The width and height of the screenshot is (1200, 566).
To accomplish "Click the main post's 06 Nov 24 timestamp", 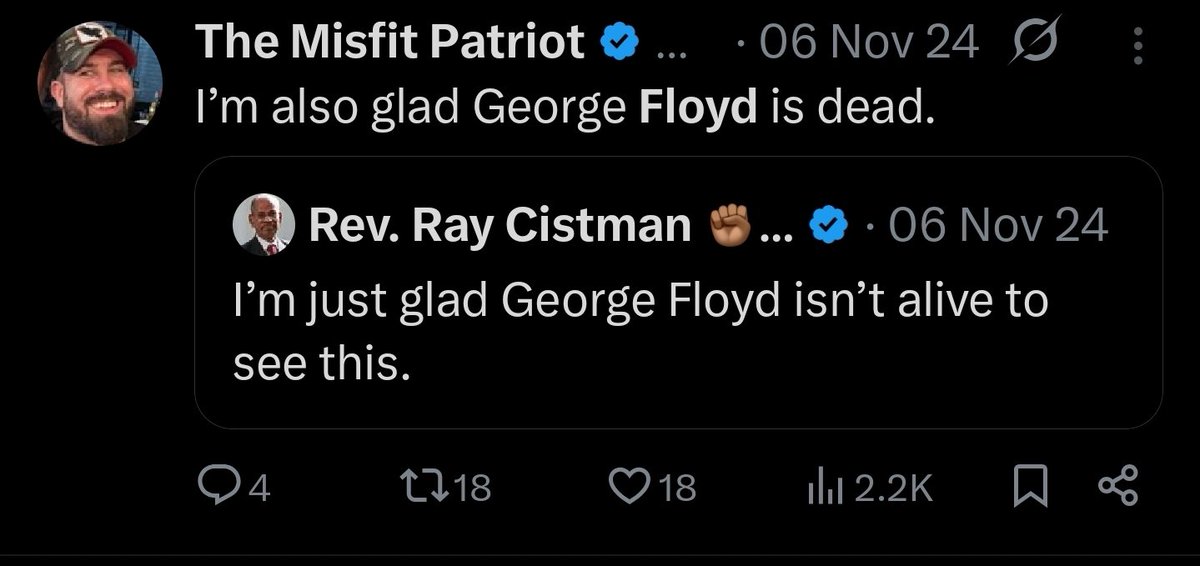I will (869, 44).
